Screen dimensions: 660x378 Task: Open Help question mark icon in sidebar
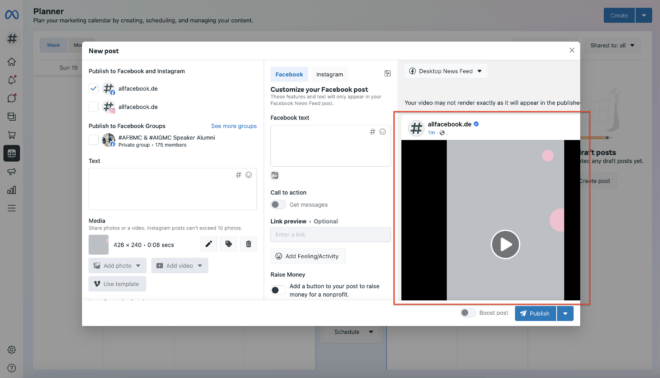pos(12,368)
